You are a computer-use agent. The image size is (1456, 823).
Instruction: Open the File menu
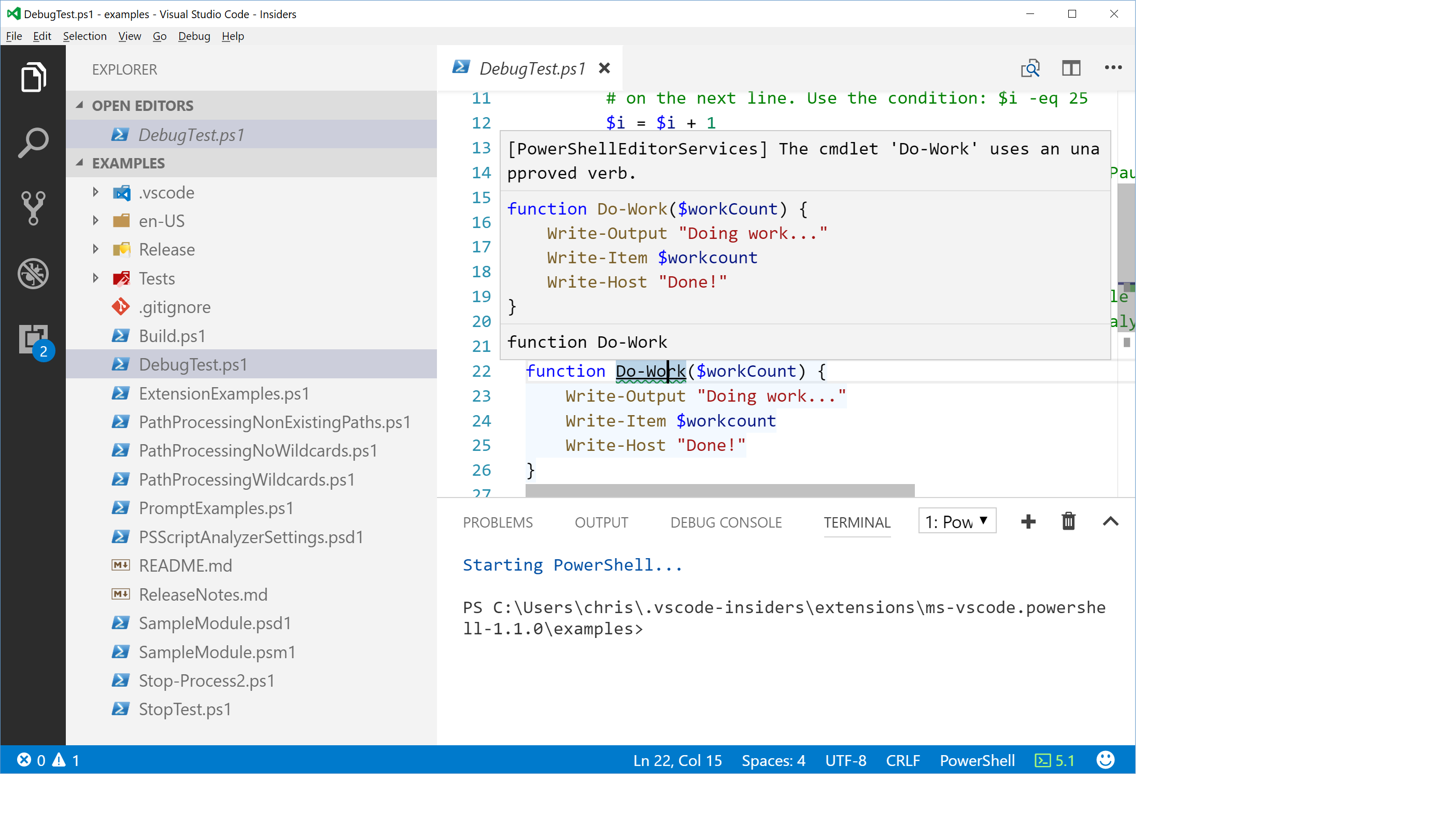coord(13,36)
